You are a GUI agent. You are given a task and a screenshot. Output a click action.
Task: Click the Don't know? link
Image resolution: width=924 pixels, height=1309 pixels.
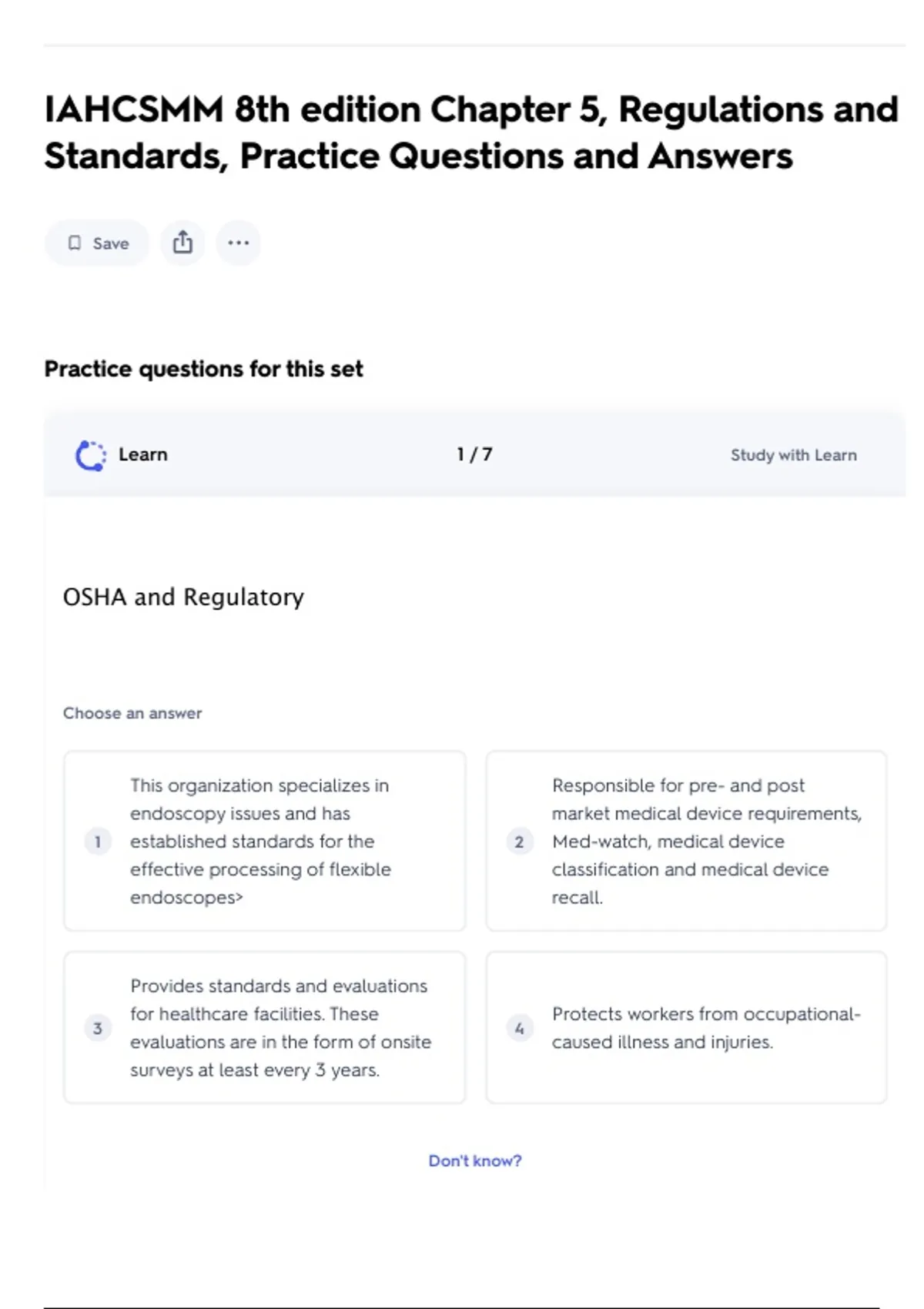(x=474, y=1160)
